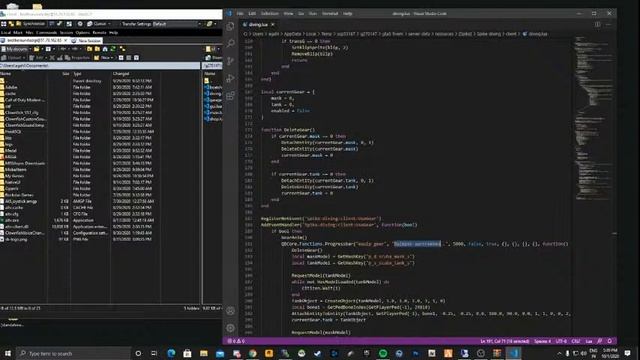Open Selection menu in VS Code
The image size is (640, 360).
pos(270,13)
